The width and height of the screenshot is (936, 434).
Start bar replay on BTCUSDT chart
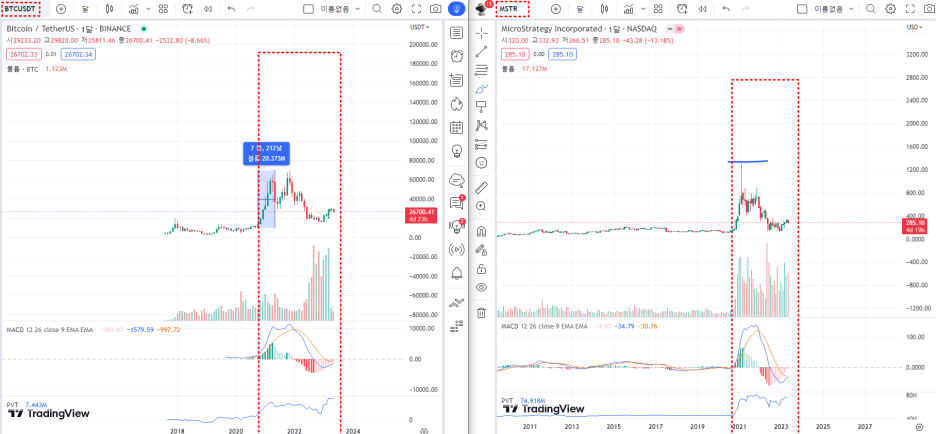click(x=208, y=9)
